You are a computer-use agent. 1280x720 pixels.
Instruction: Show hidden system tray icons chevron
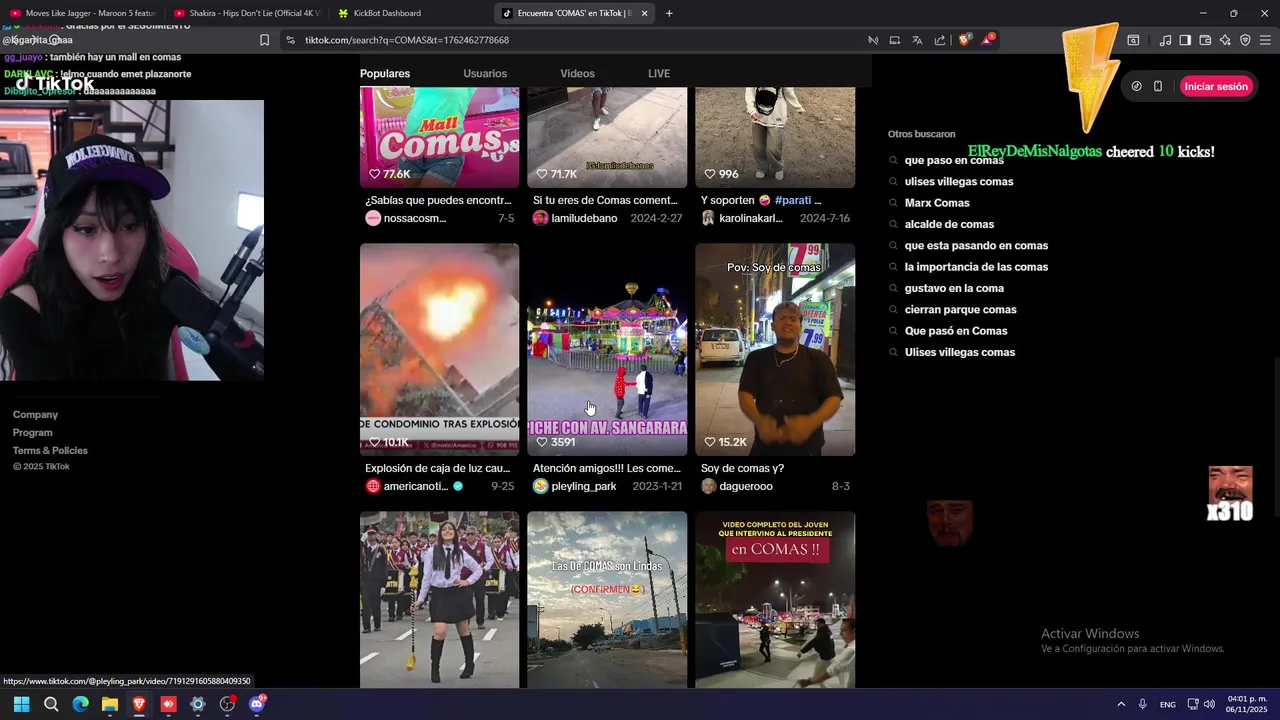click(x=1121, y=704)
